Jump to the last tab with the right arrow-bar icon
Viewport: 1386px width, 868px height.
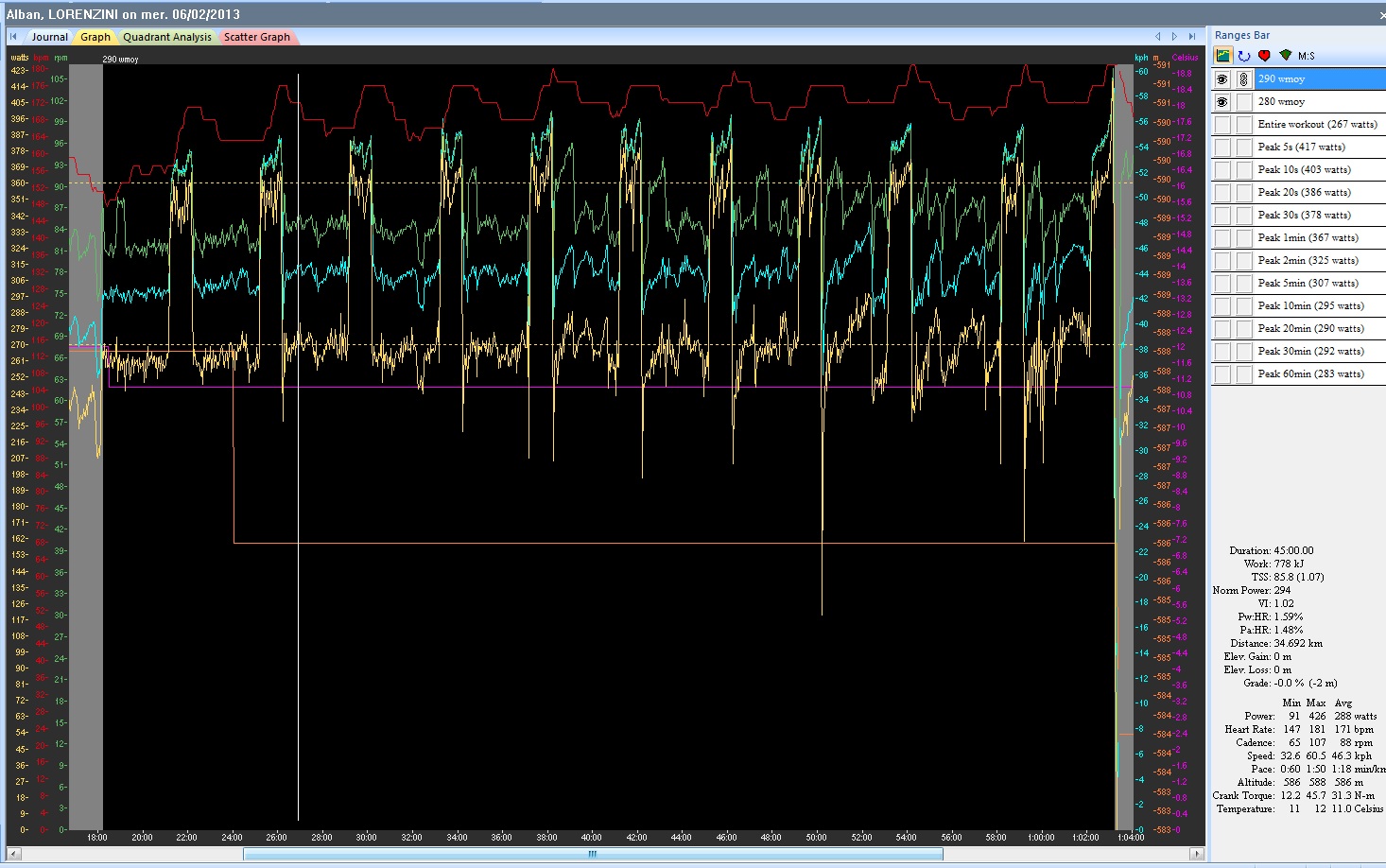click(1192, 37)
